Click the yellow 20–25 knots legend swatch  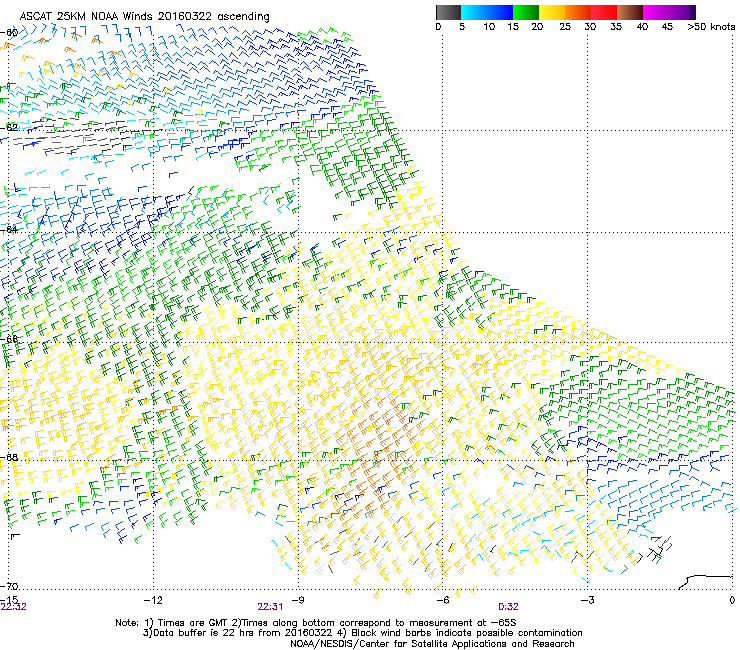[x=552, y=12]
